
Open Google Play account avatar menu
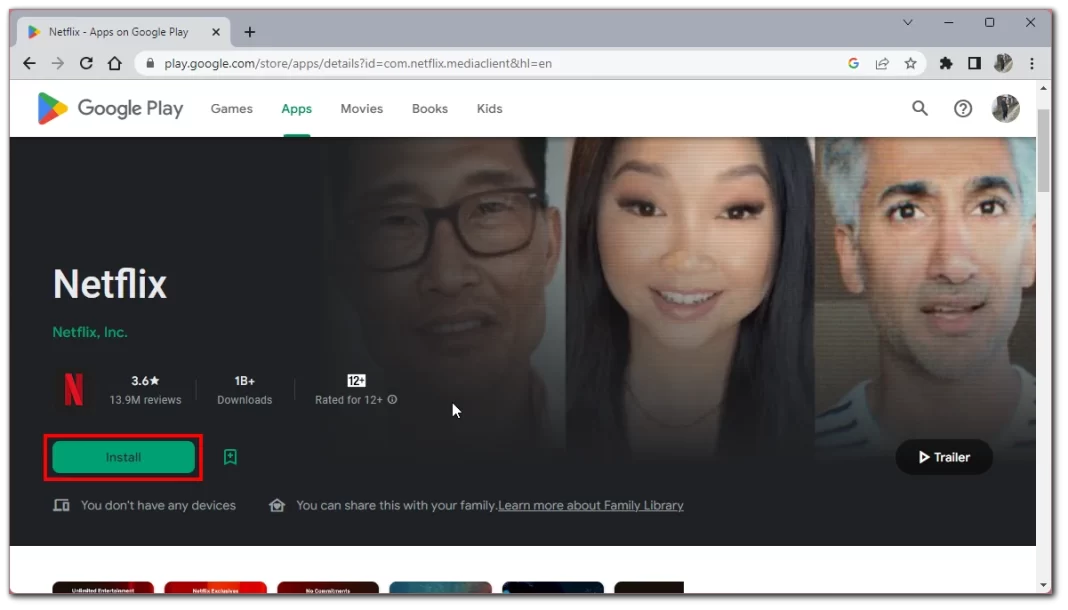tap(1005, 109)
